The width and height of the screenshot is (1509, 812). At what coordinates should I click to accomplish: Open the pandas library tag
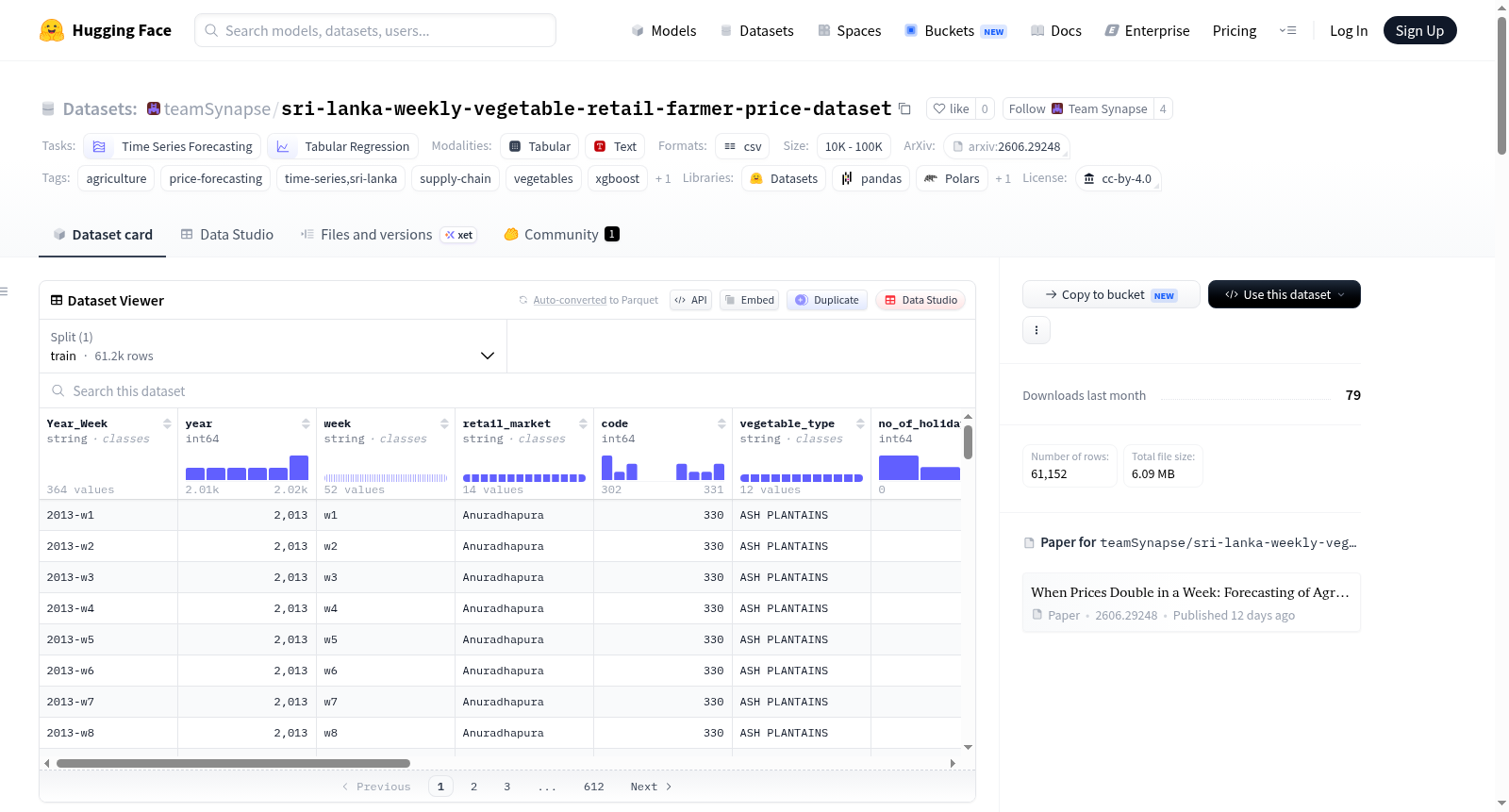pyautogui.click(x=871, y=178)
